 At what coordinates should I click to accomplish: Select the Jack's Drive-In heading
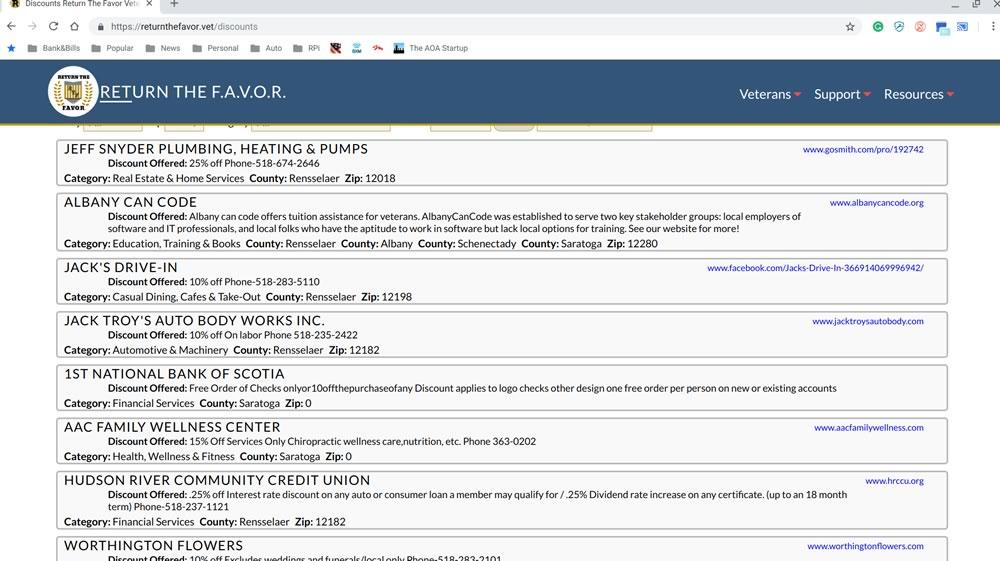pos(121,268)
